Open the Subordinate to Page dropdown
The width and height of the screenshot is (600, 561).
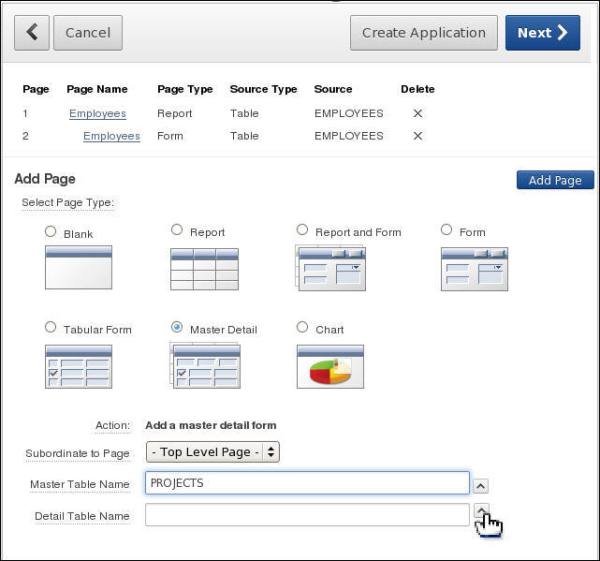point(213,452)
